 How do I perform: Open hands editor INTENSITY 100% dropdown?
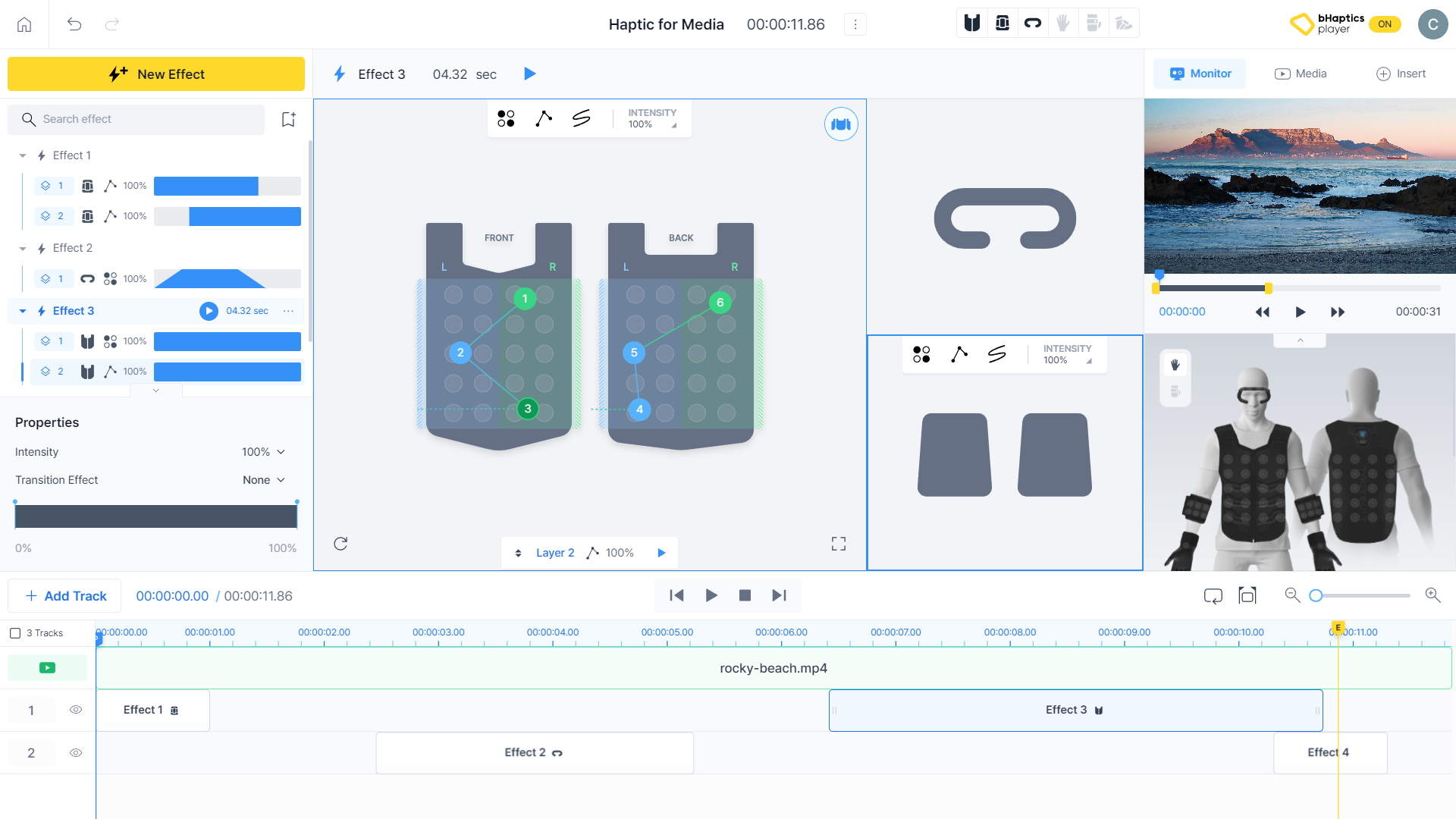click(1068, 354)
